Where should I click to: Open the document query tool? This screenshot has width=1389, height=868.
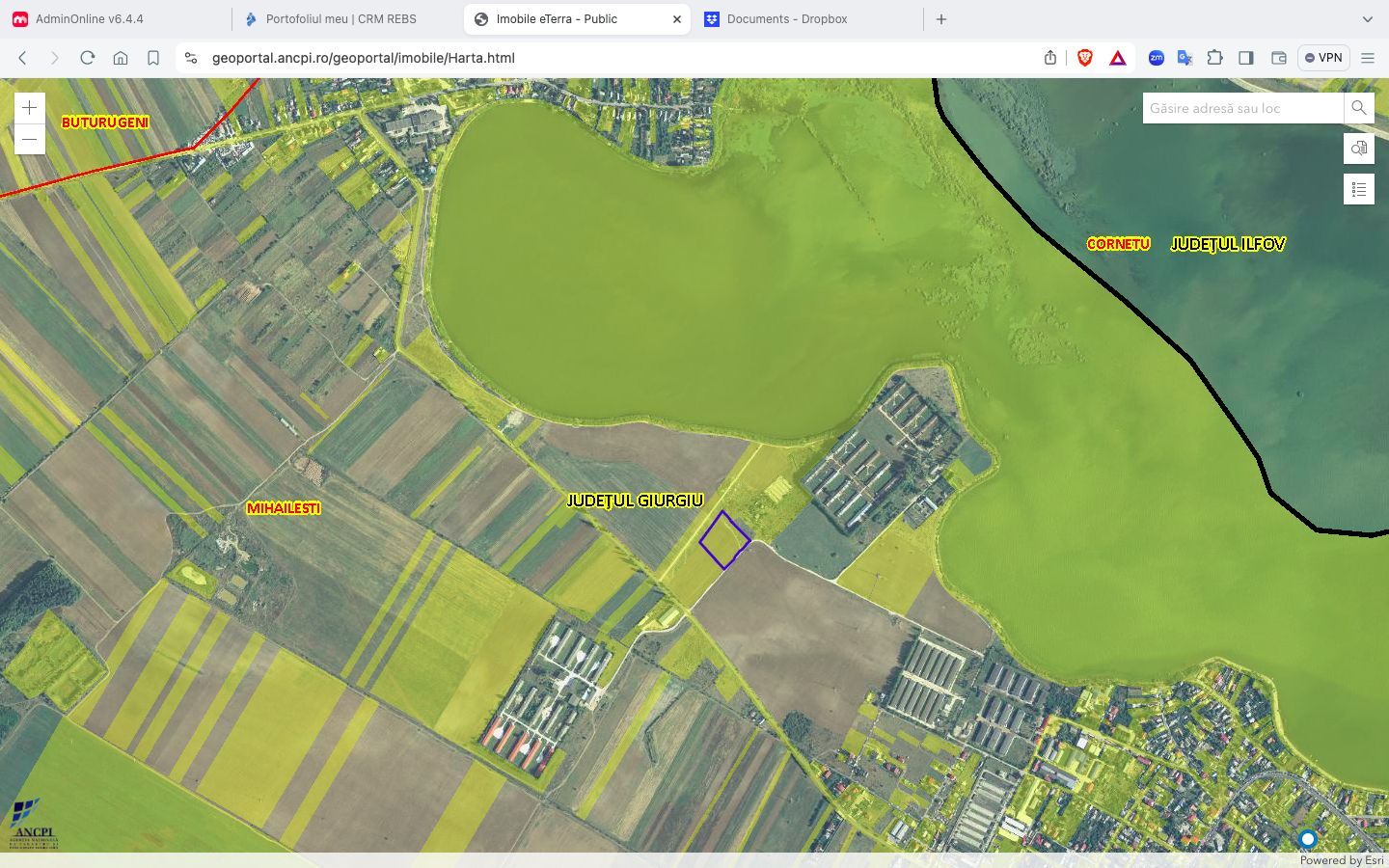pos(1358,149)
